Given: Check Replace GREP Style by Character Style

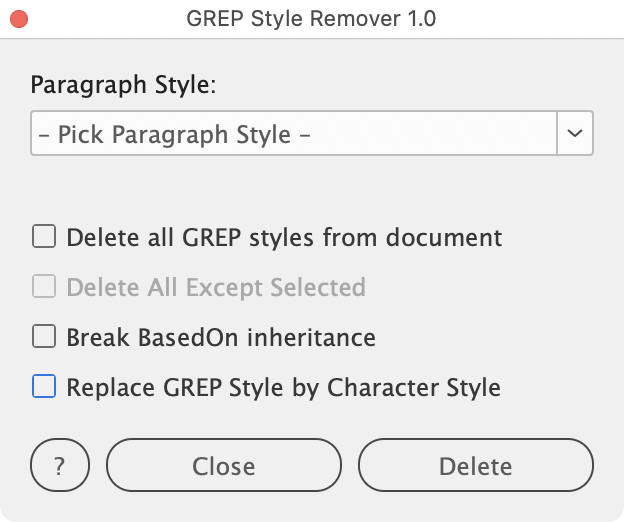Looking at the screenshot, I should pos(44,387).
